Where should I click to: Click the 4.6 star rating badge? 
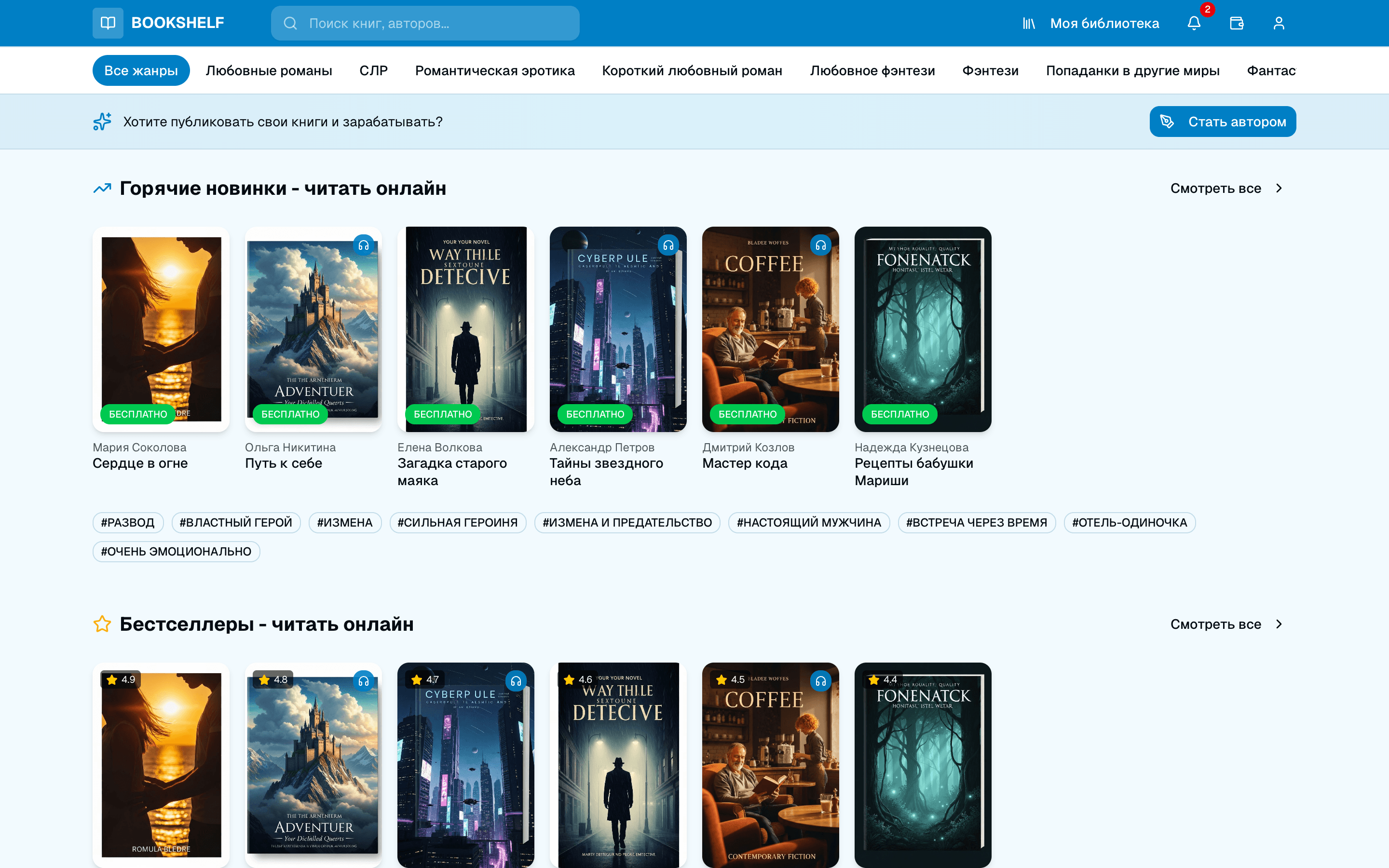577,680
